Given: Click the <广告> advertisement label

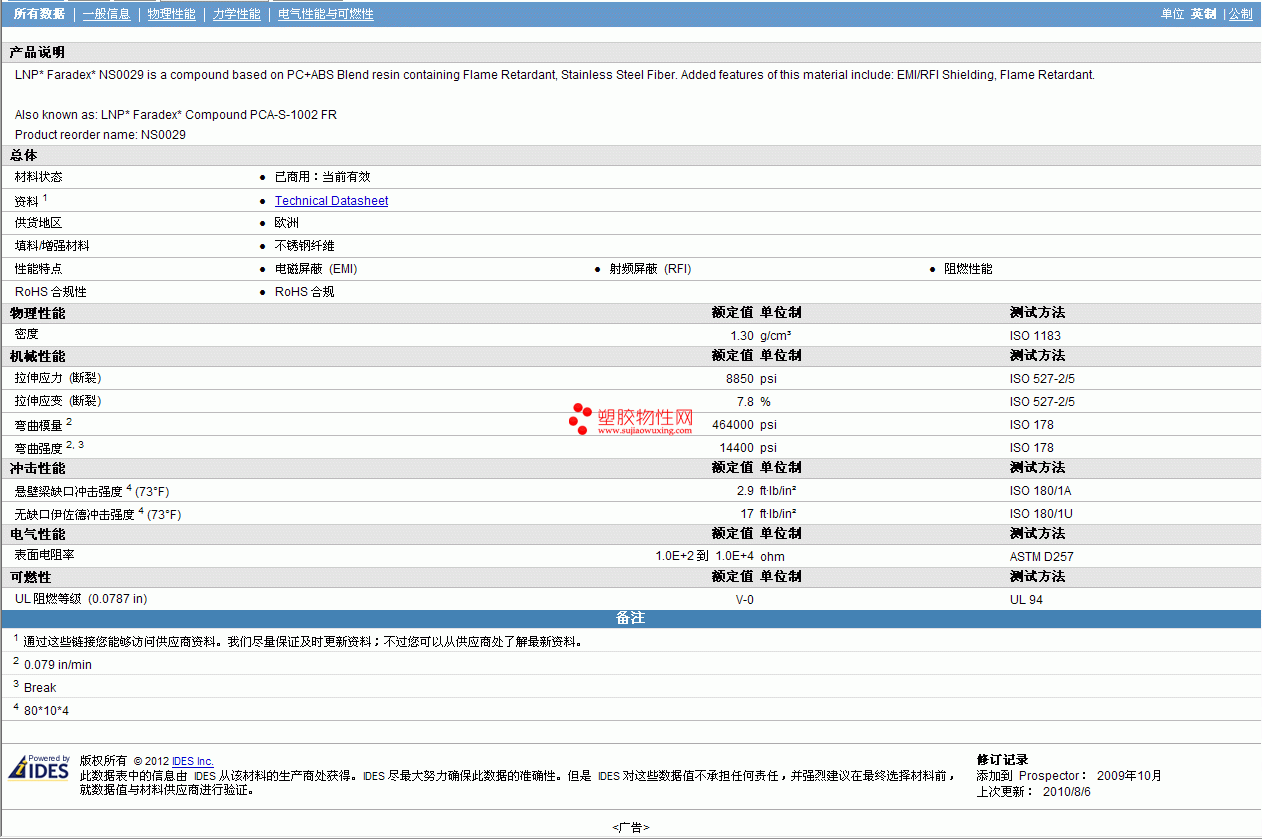Looking at the screenshot, I should pos(631,827).
